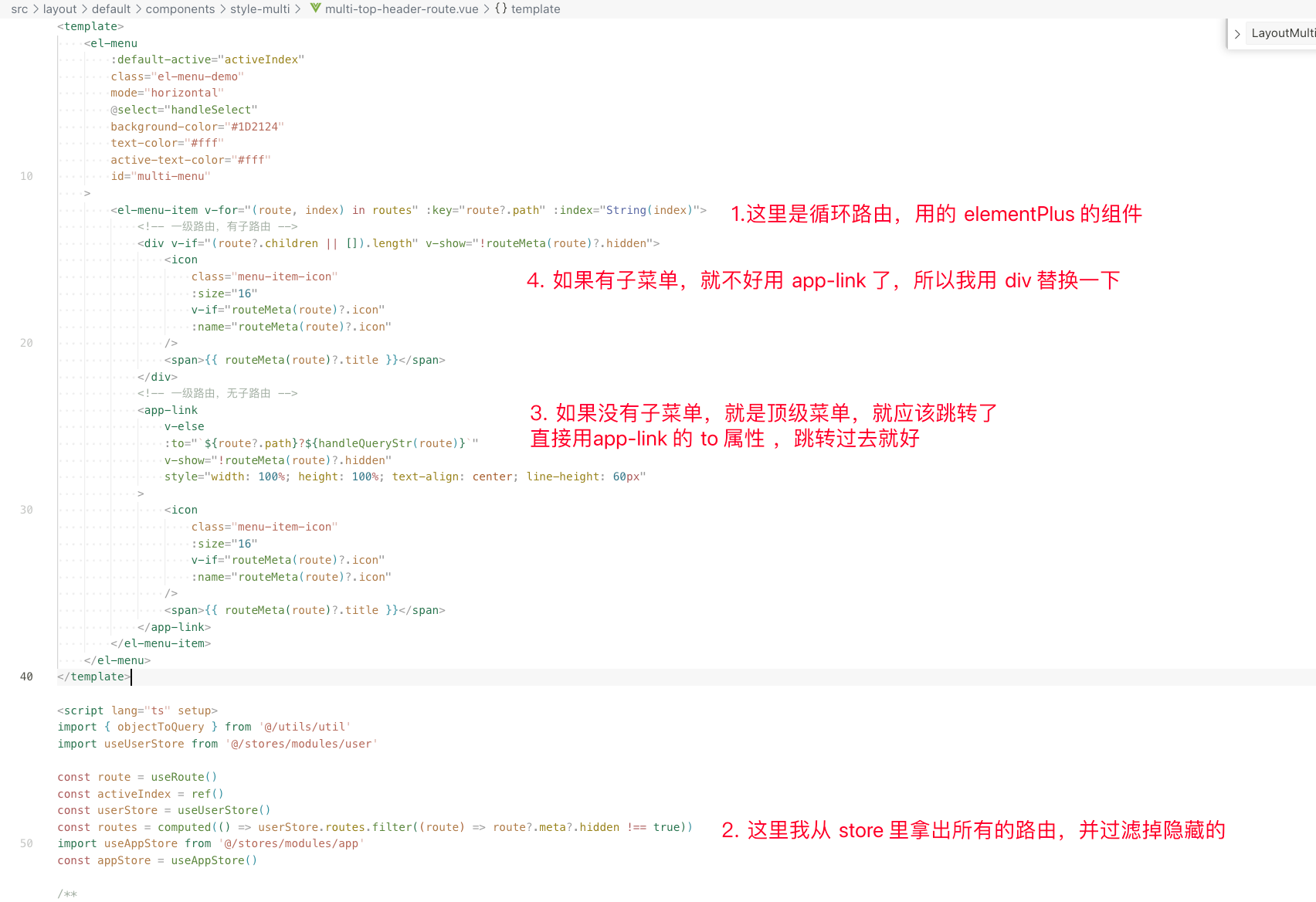Click import objectToQuery line
This screenshot has width=1316, height=902.
204,727
